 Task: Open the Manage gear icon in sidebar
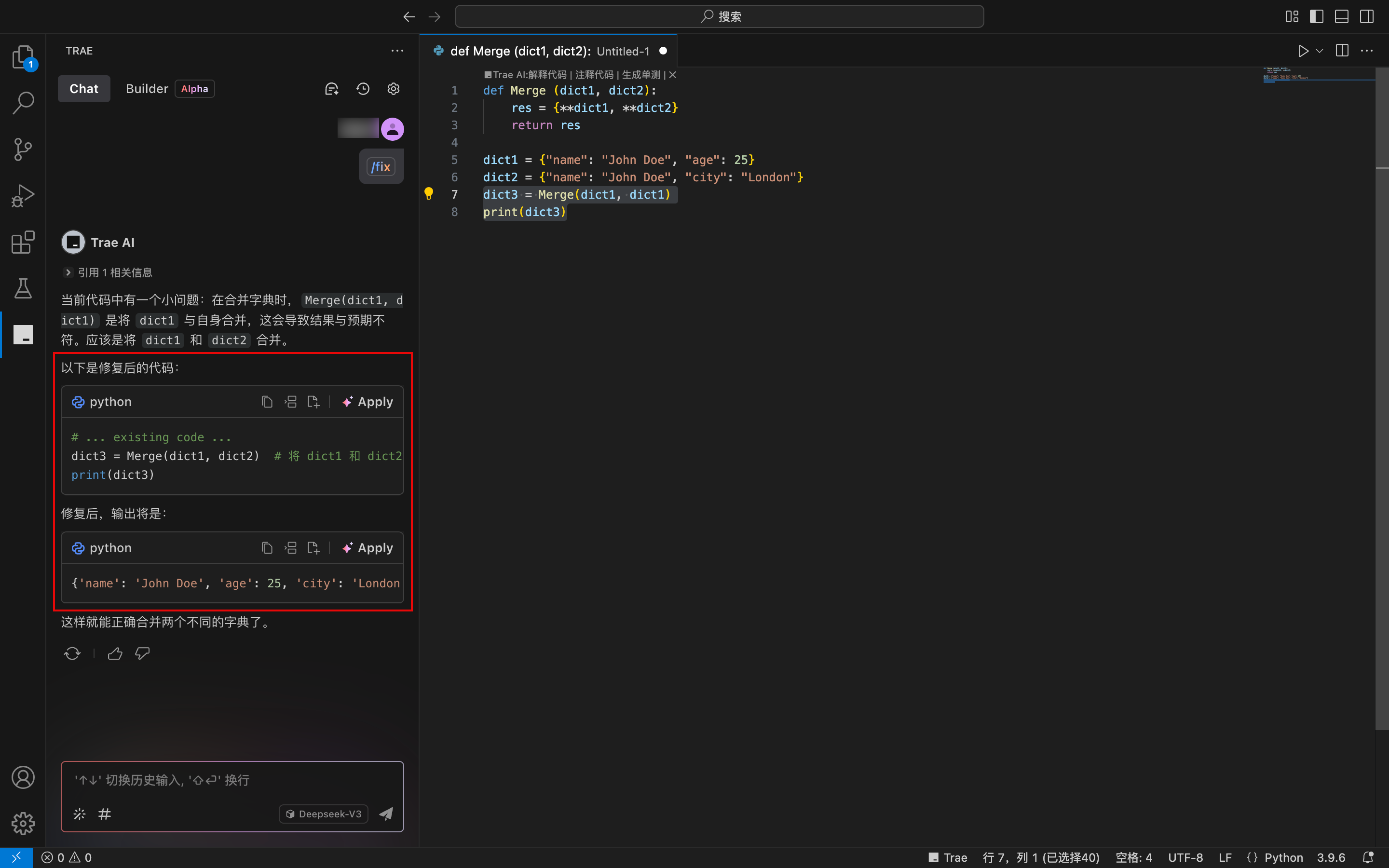(x=23, y=823)
